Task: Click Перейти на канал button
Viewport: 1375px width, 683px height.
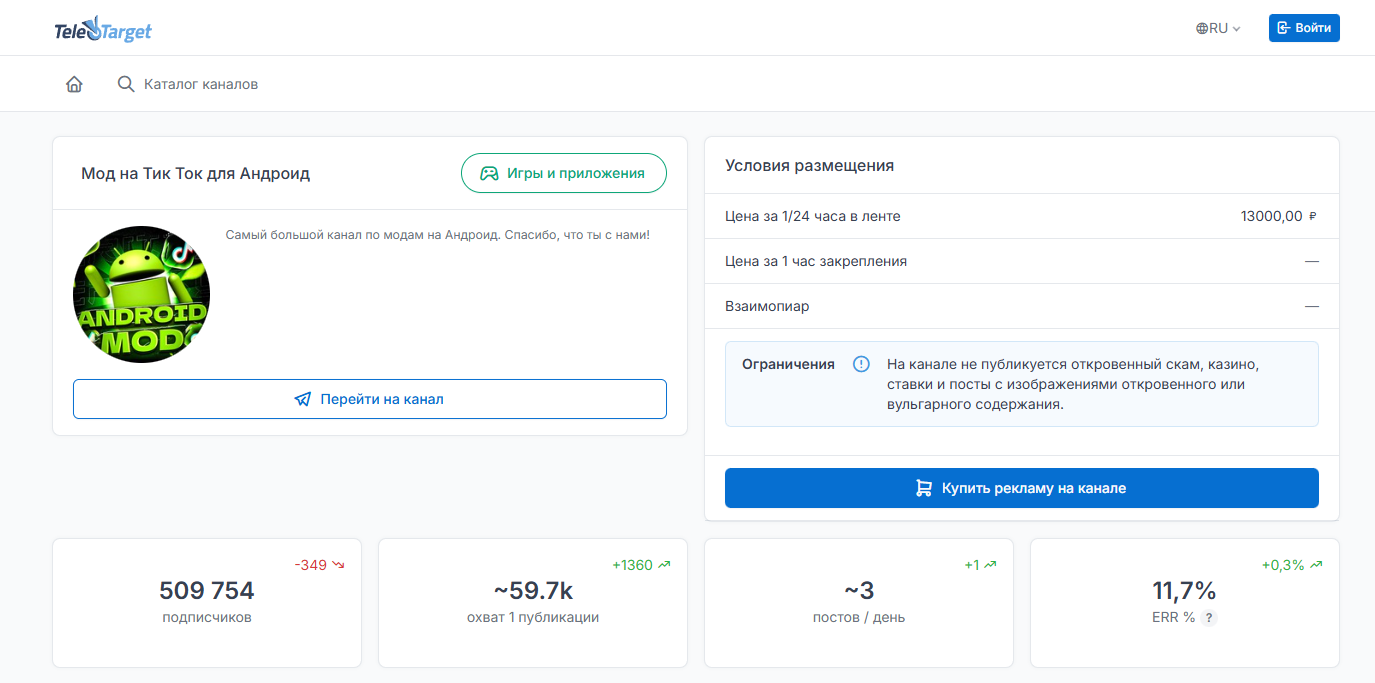Action: click(369, 399)
